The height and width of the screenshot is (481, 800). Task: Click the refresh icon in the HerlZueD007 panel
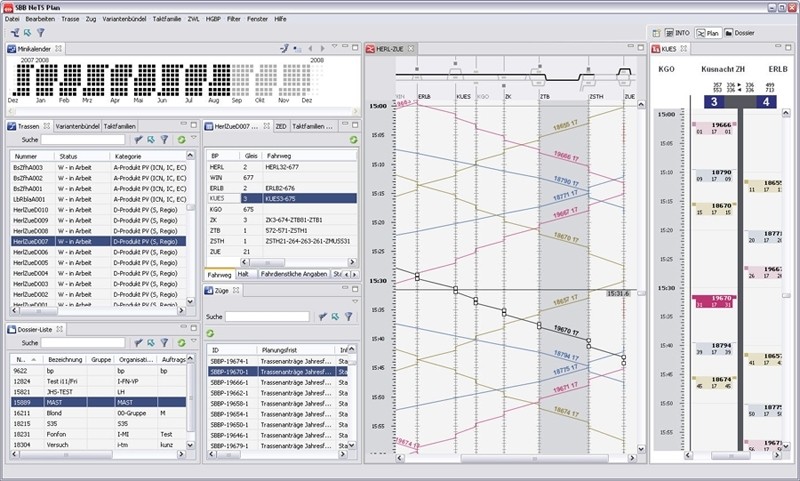tap(353, 140)
